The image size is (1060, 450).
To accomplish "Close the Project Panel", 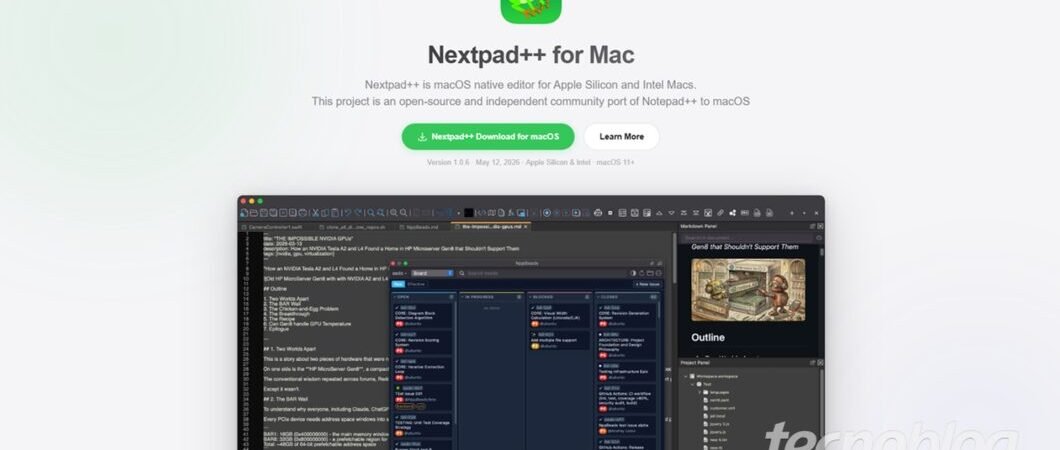I will (820, 363).
